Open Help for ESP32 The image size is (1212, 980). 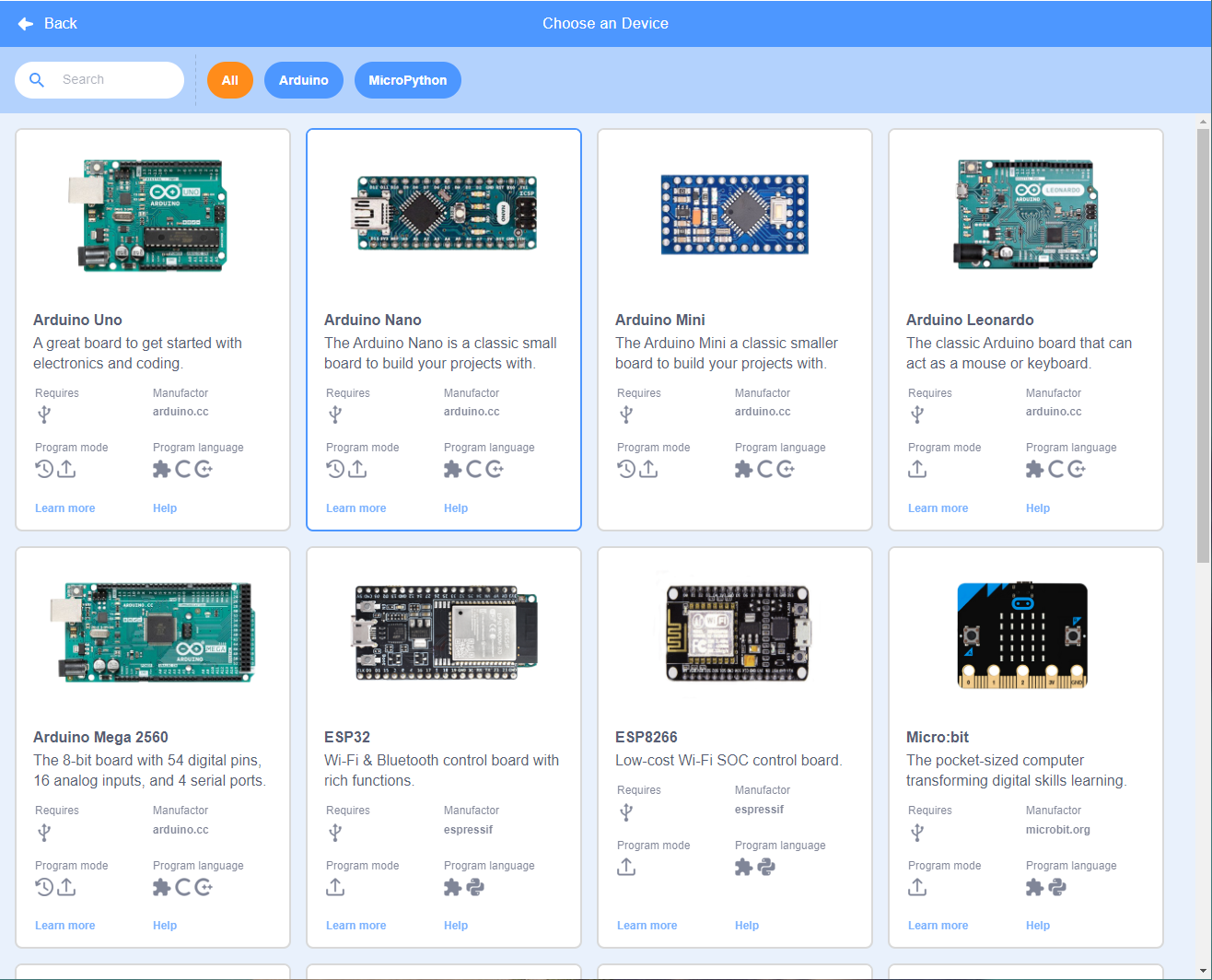(x=456, y=926)
